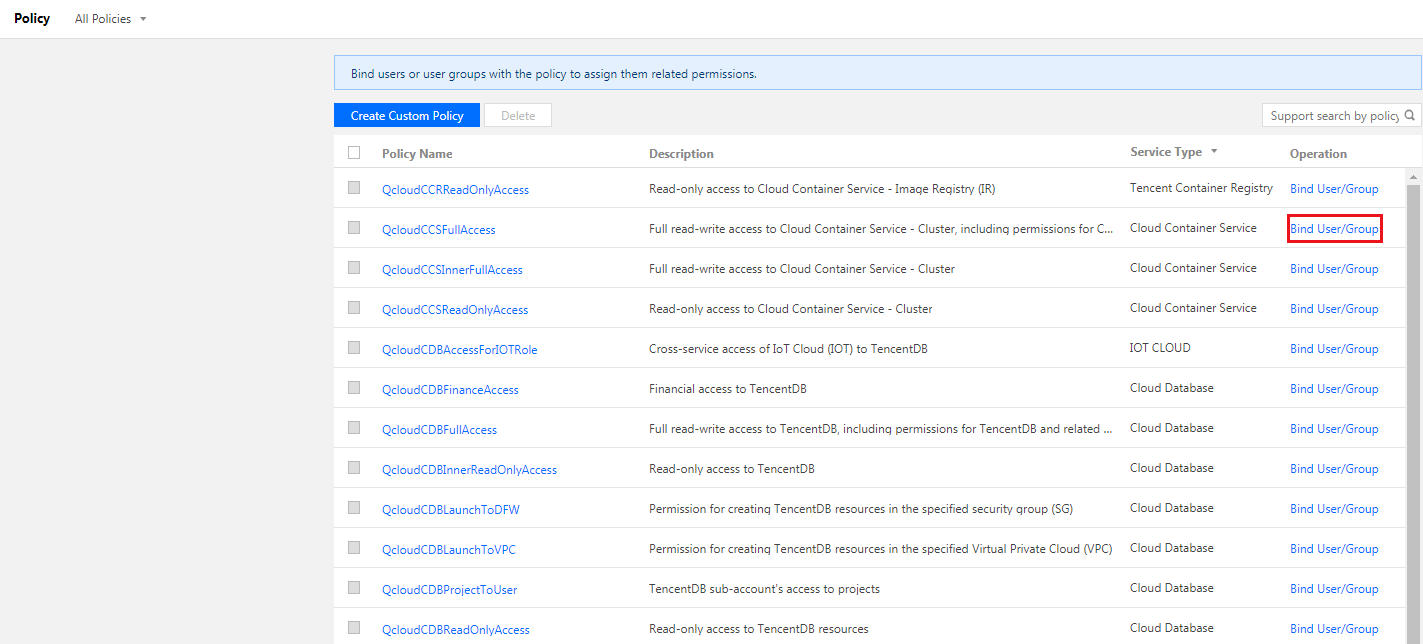Open the QcloudCDBFullAccess policy link
This screenshot has width=1423, height=644.
(439, 430)
